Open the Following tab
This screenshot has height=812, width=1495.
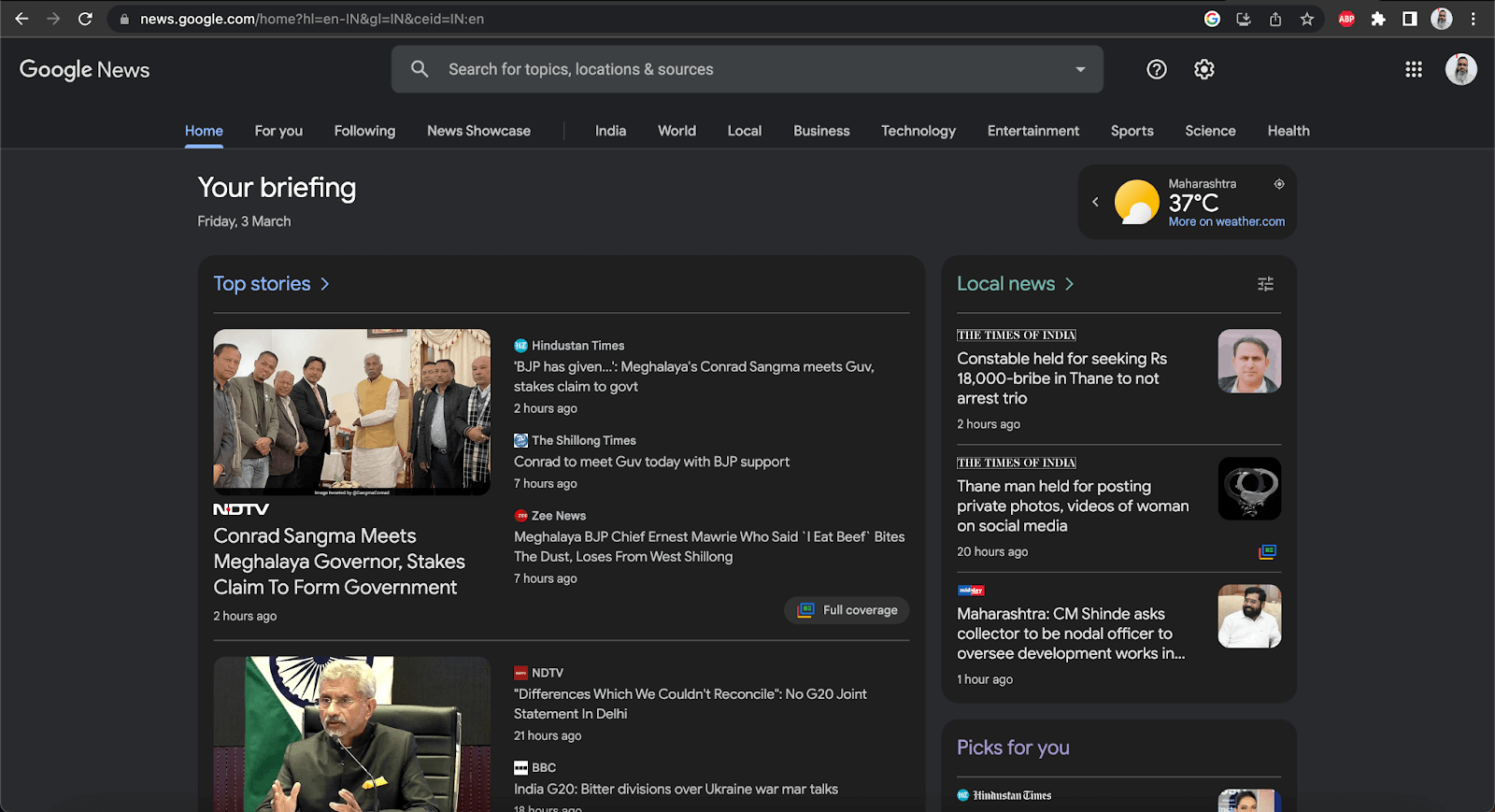364,131
